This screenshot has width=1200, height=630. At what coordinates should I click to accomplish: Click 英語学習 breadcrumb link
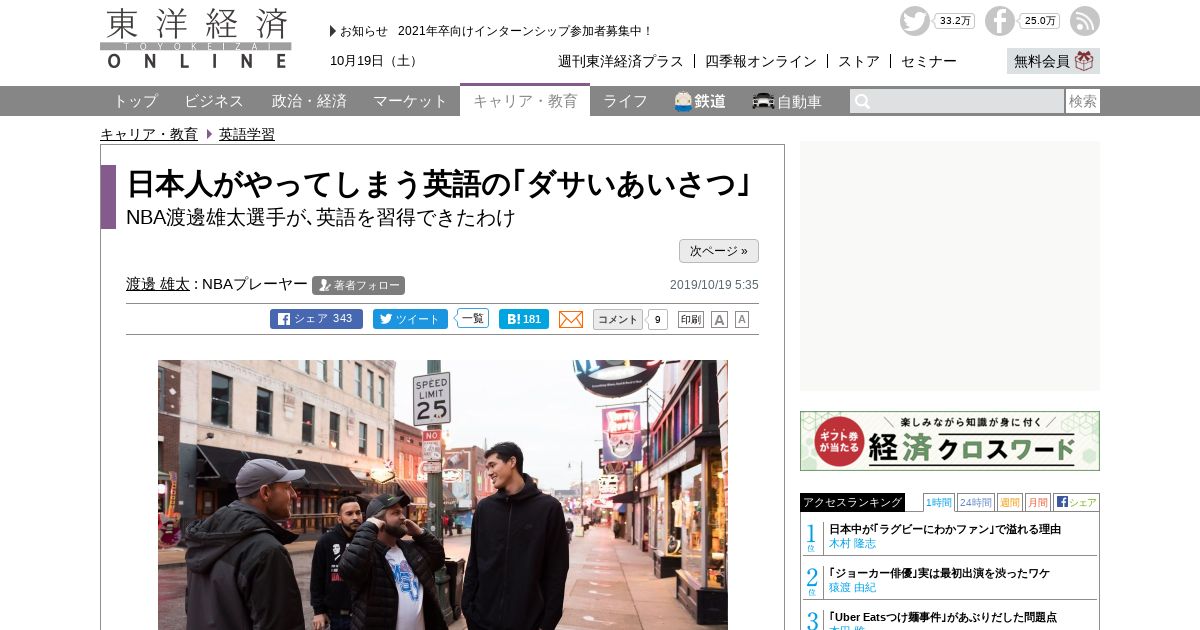tap(247, 134)
